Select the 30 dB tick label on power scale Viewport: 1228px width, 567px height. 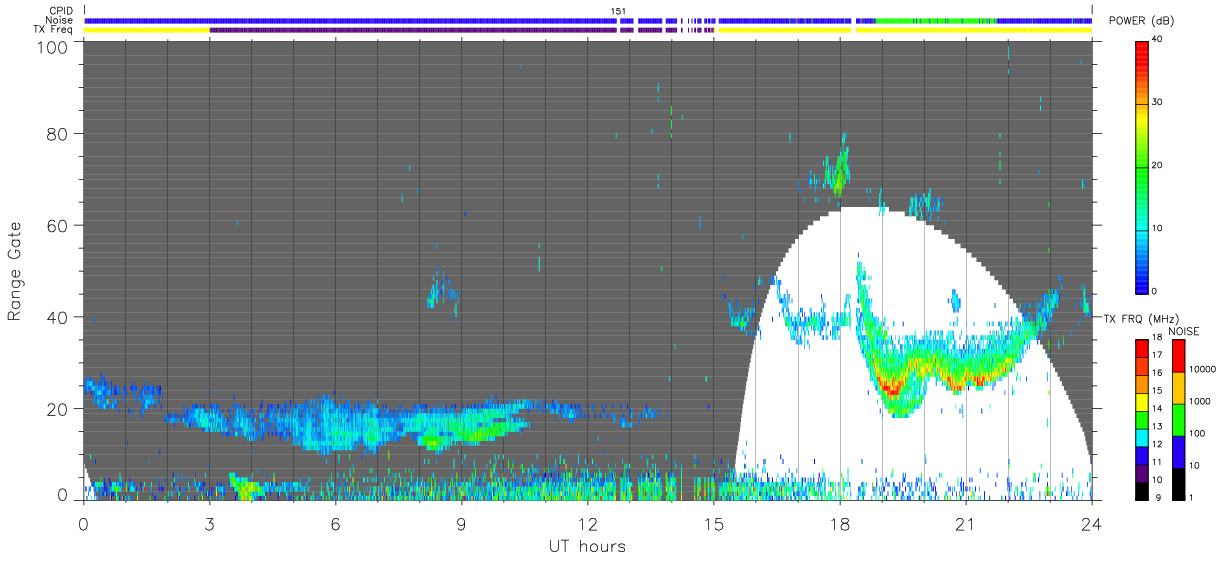1157,102
